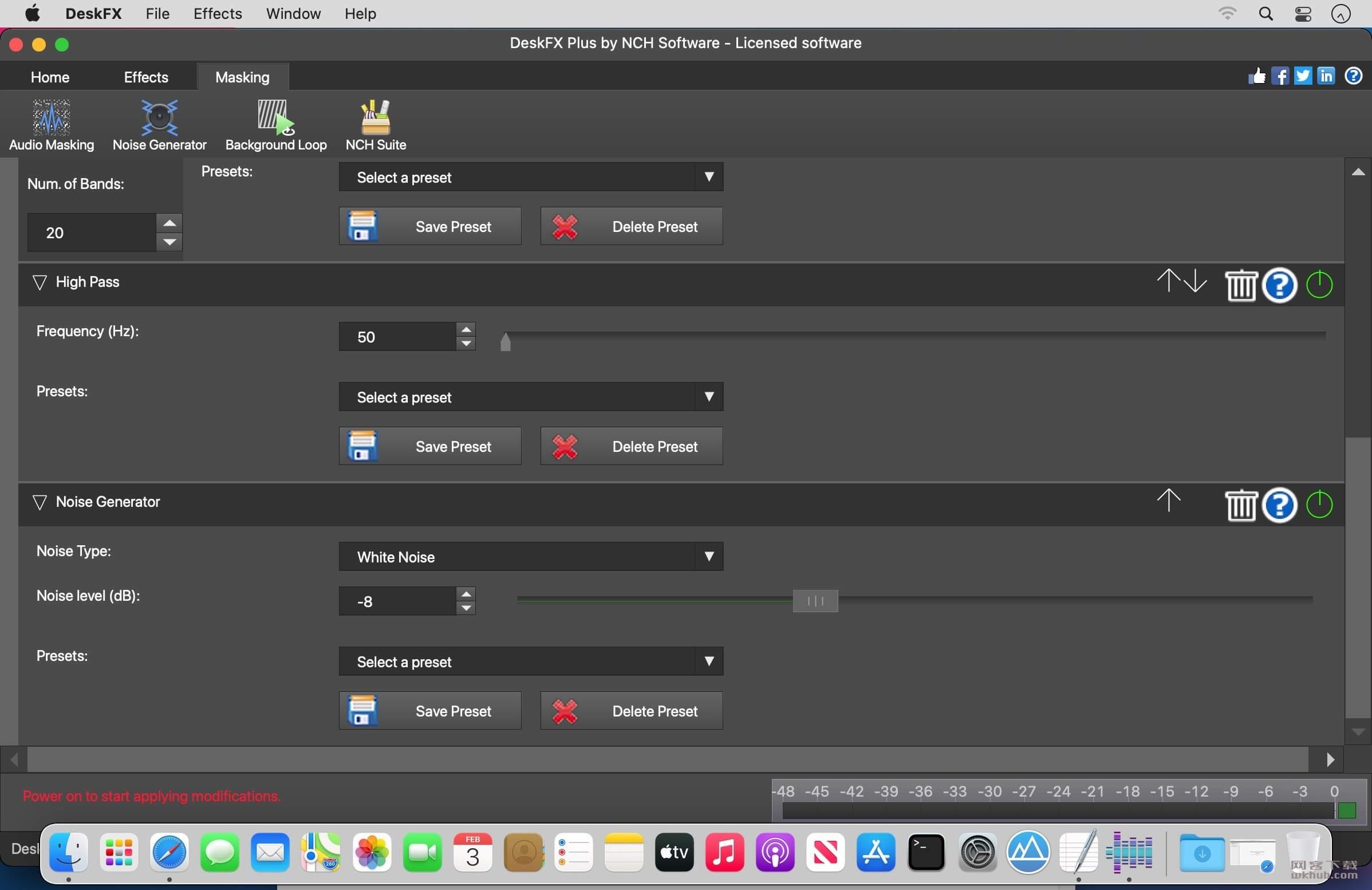Open Control Center in the menu bar
The image size is (1372, 890).
coord(1303,14)
